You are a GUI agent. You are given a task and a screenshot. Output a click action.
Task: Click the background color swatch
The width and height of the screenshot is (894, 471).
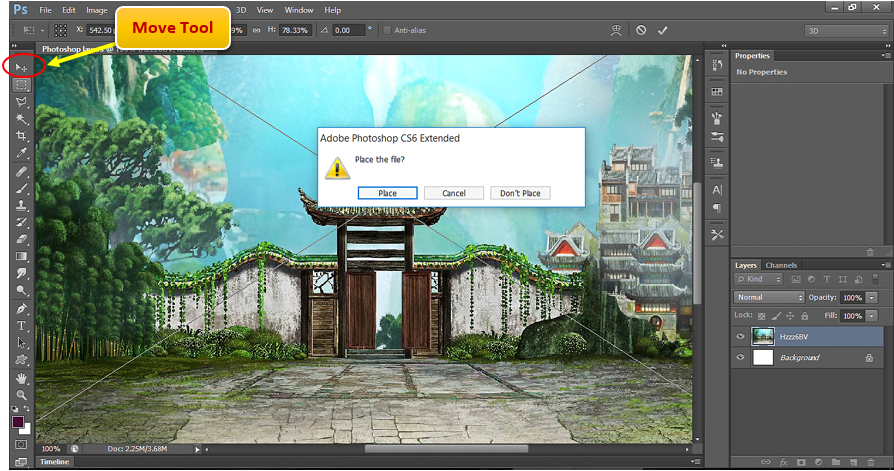26,429
